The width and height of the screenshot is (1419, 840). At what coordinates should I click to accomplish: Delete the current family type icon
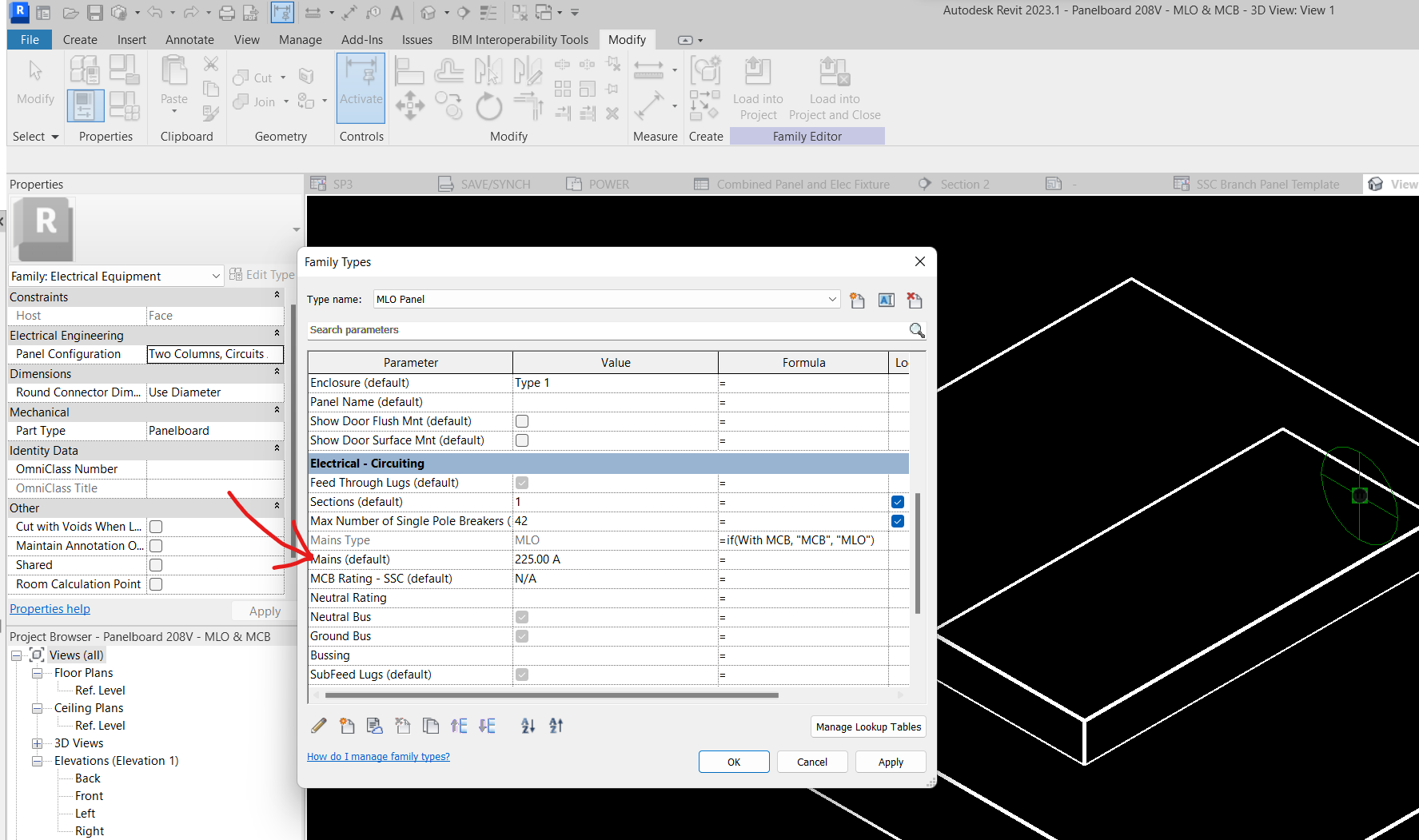click(915, 301)
